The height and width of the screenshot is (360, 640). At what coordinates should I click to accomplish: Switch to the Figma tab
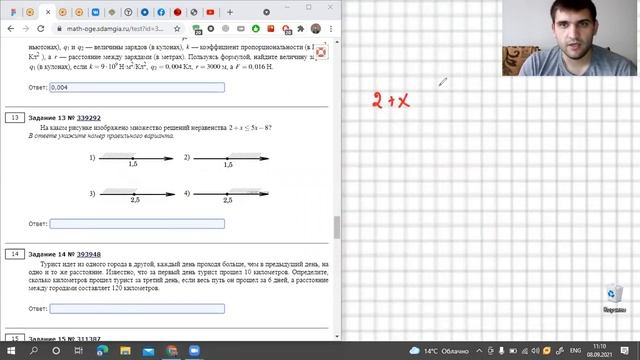coord(13,12)
